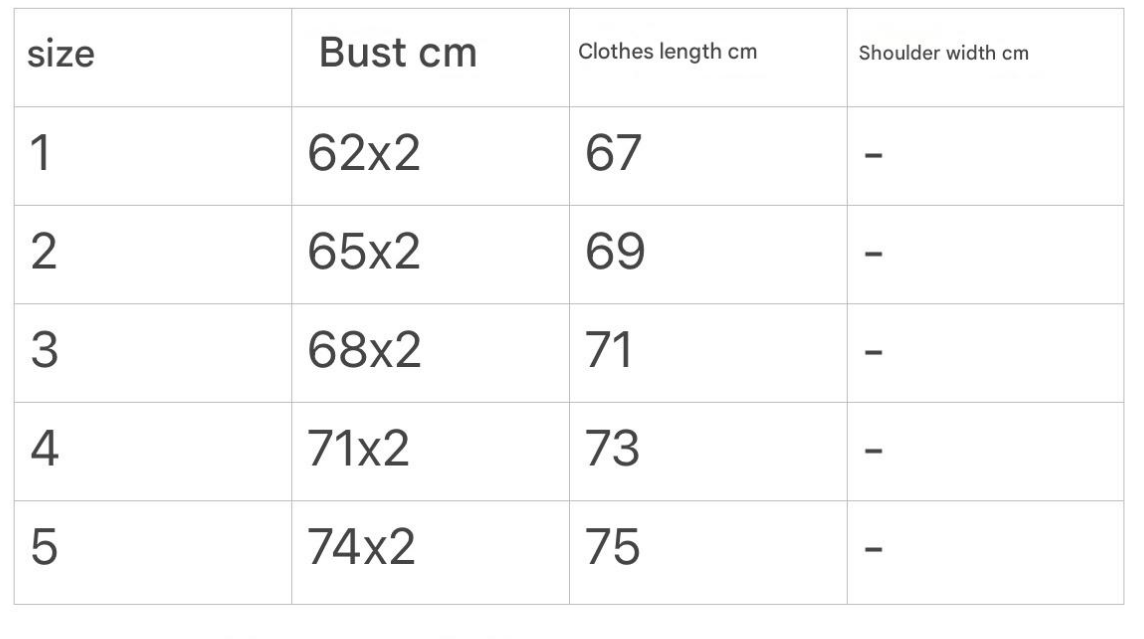
Task: Click the "Clothes length cm" header
Action: click(x=667, y=52)
